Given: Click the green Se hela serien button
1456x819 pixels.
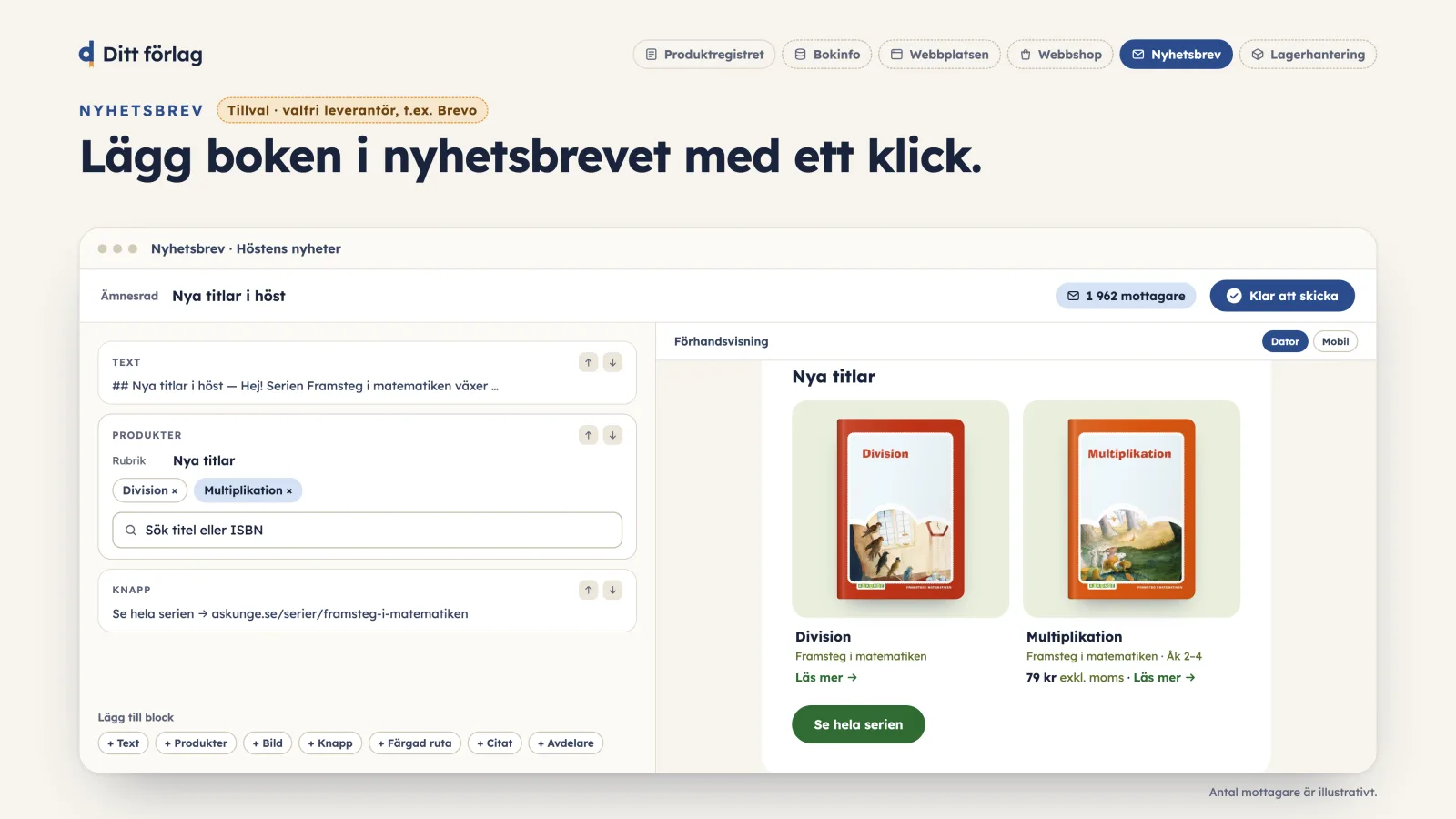Looking at the screenshot, I should click(x=858, y=724).
